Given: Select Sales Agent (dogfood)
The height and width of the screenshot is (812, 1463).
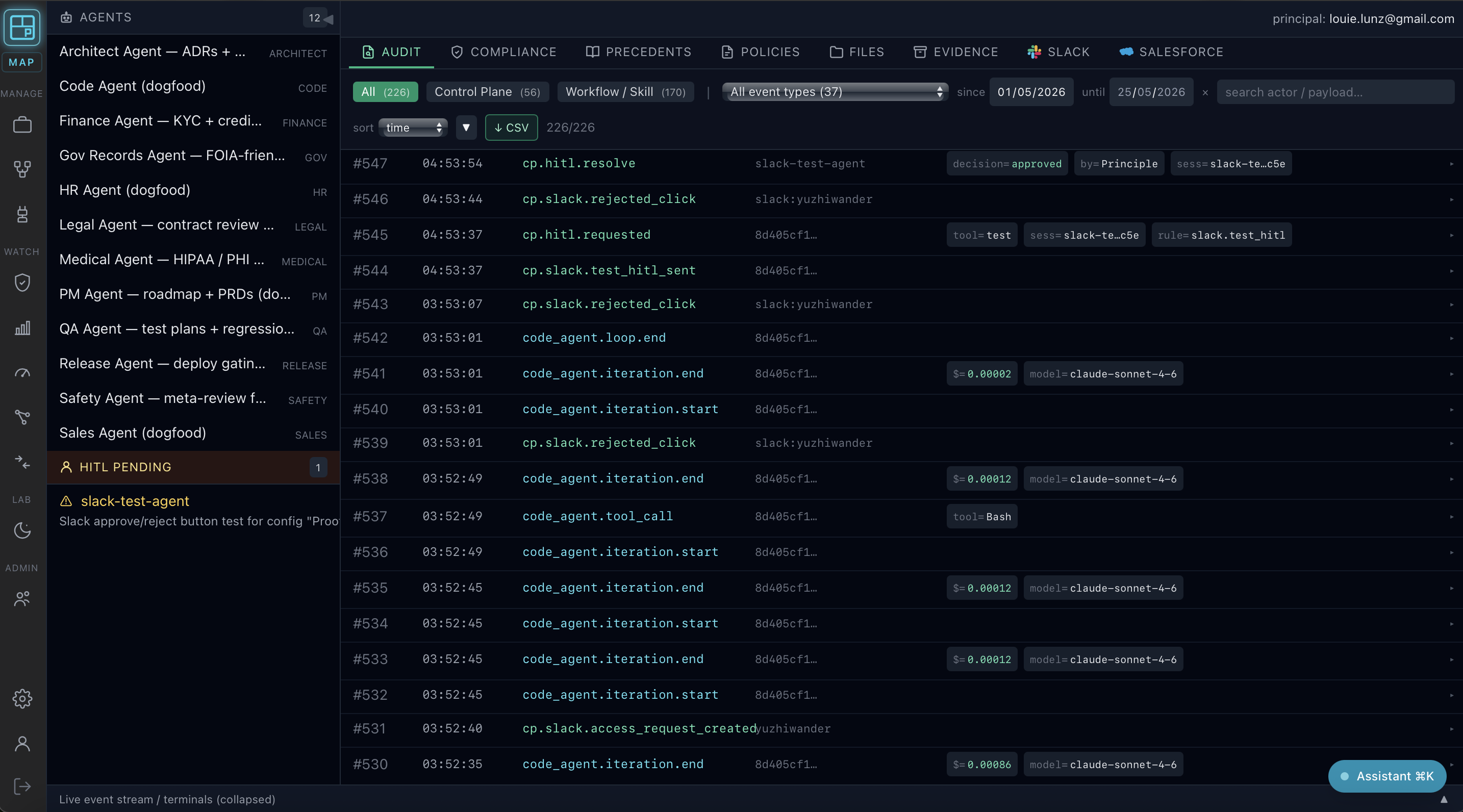Looking at the screenshot, I should (193, 433).
